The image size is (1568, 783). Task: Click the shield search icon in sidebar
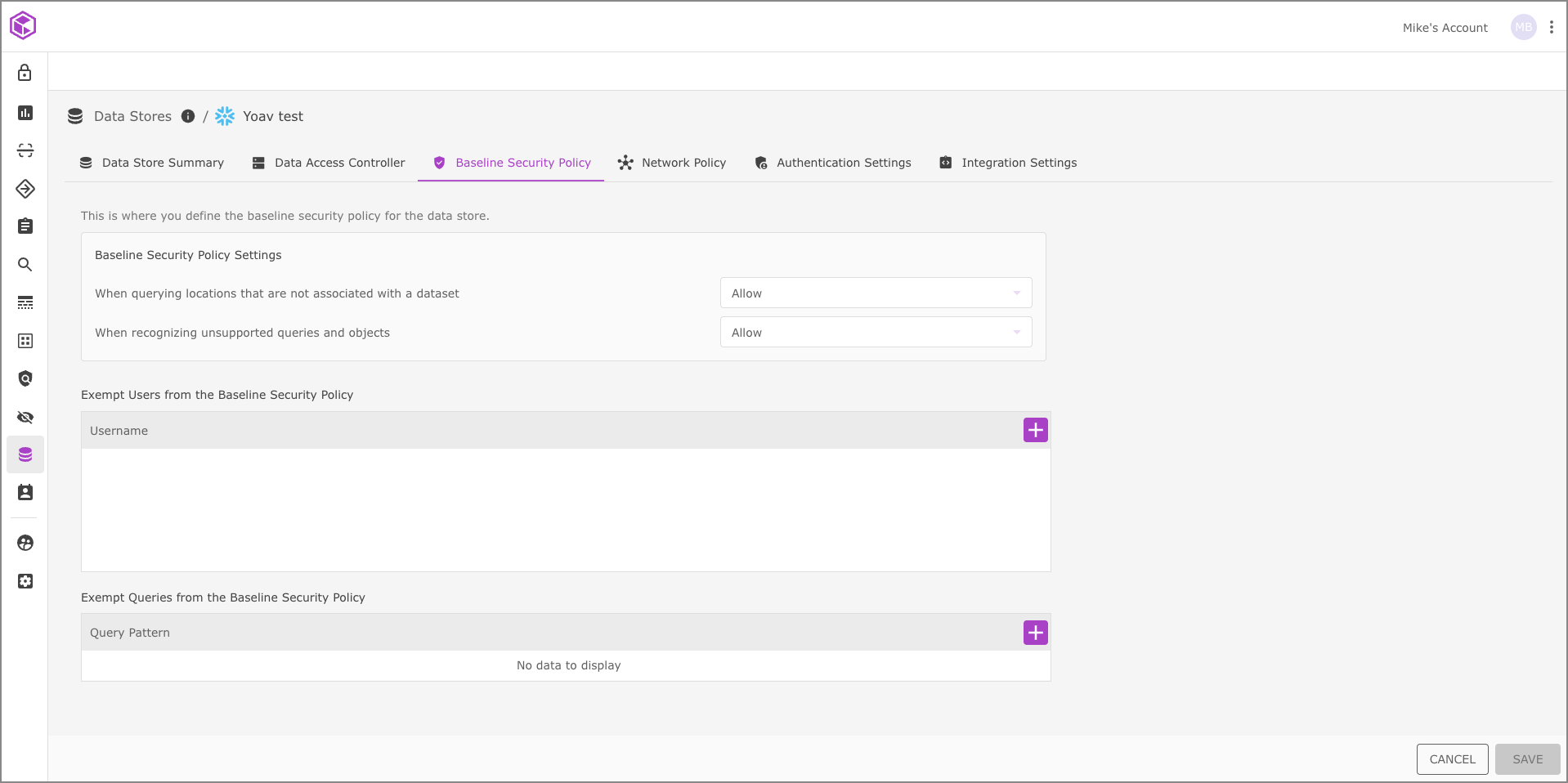(x=25, y=378)
